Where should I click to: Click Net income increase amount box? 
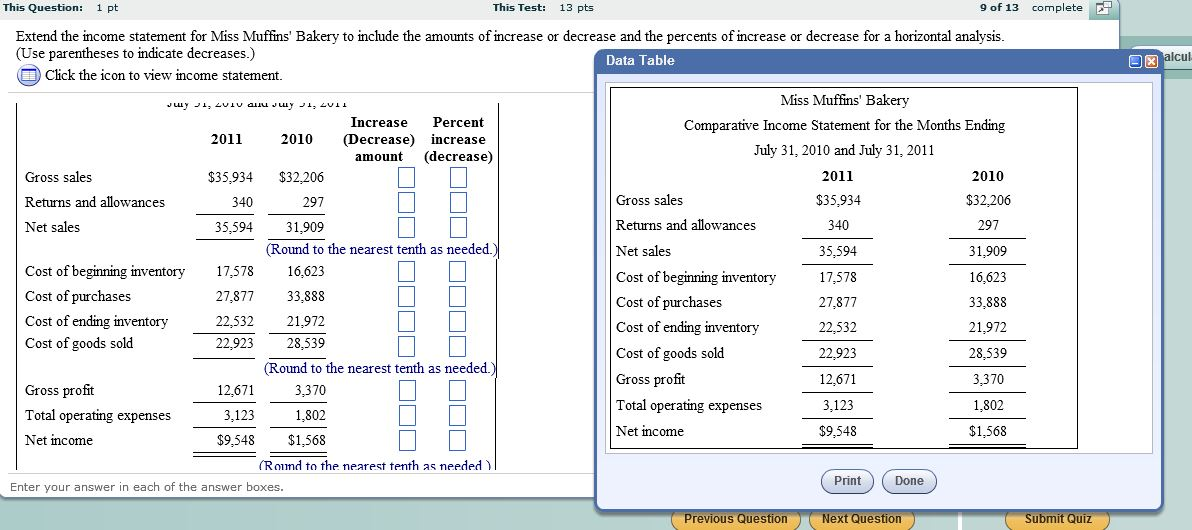(x=407, y=440)
